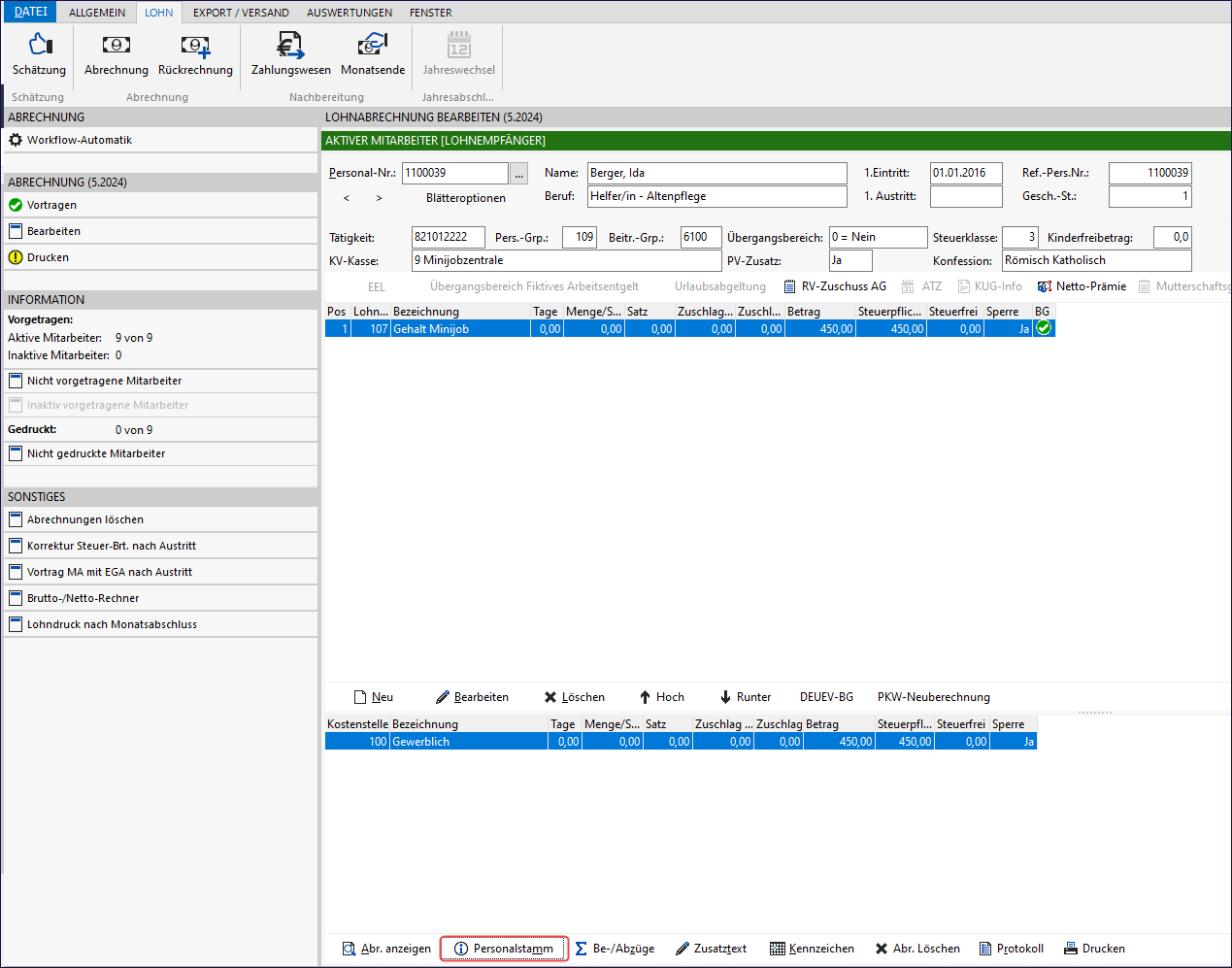The image size is (1232, 968).
Task: Show Nicht gedruckte Mitarbeiter list
Action: 160,453
